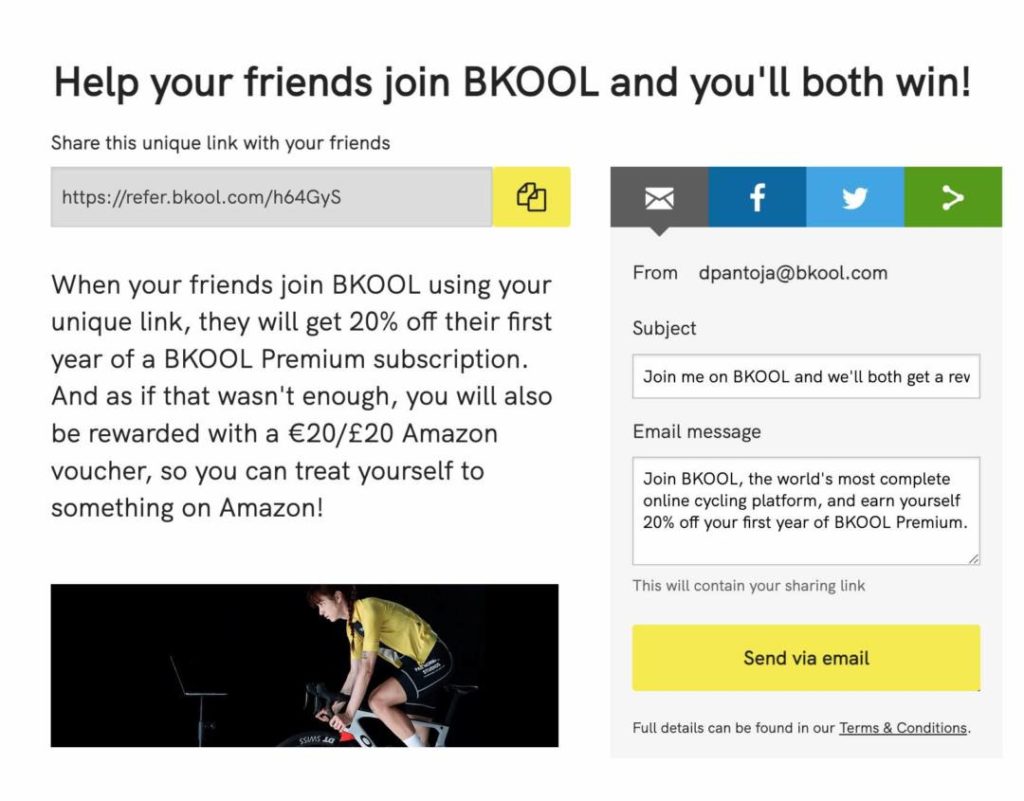Click the paragraph about the Amazon voucher reward
Screen dimensions: 1024x801
(302, 396)
